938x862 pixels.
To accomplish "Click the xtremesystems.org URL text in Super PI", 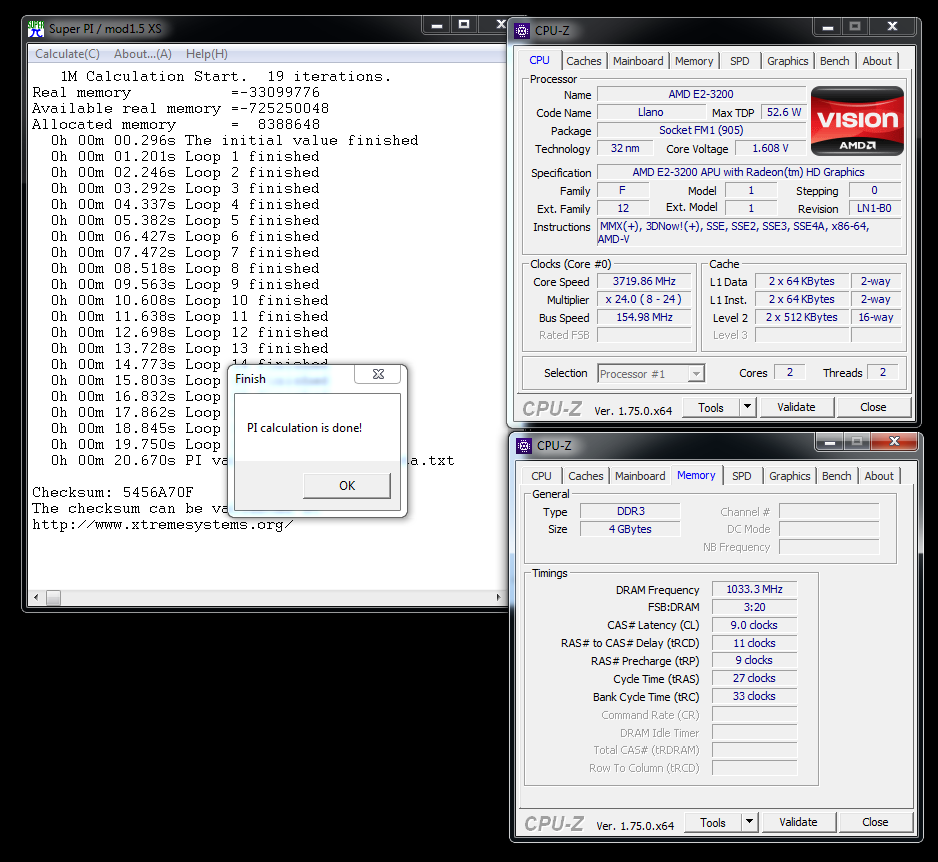I will [x=163, y=525].
